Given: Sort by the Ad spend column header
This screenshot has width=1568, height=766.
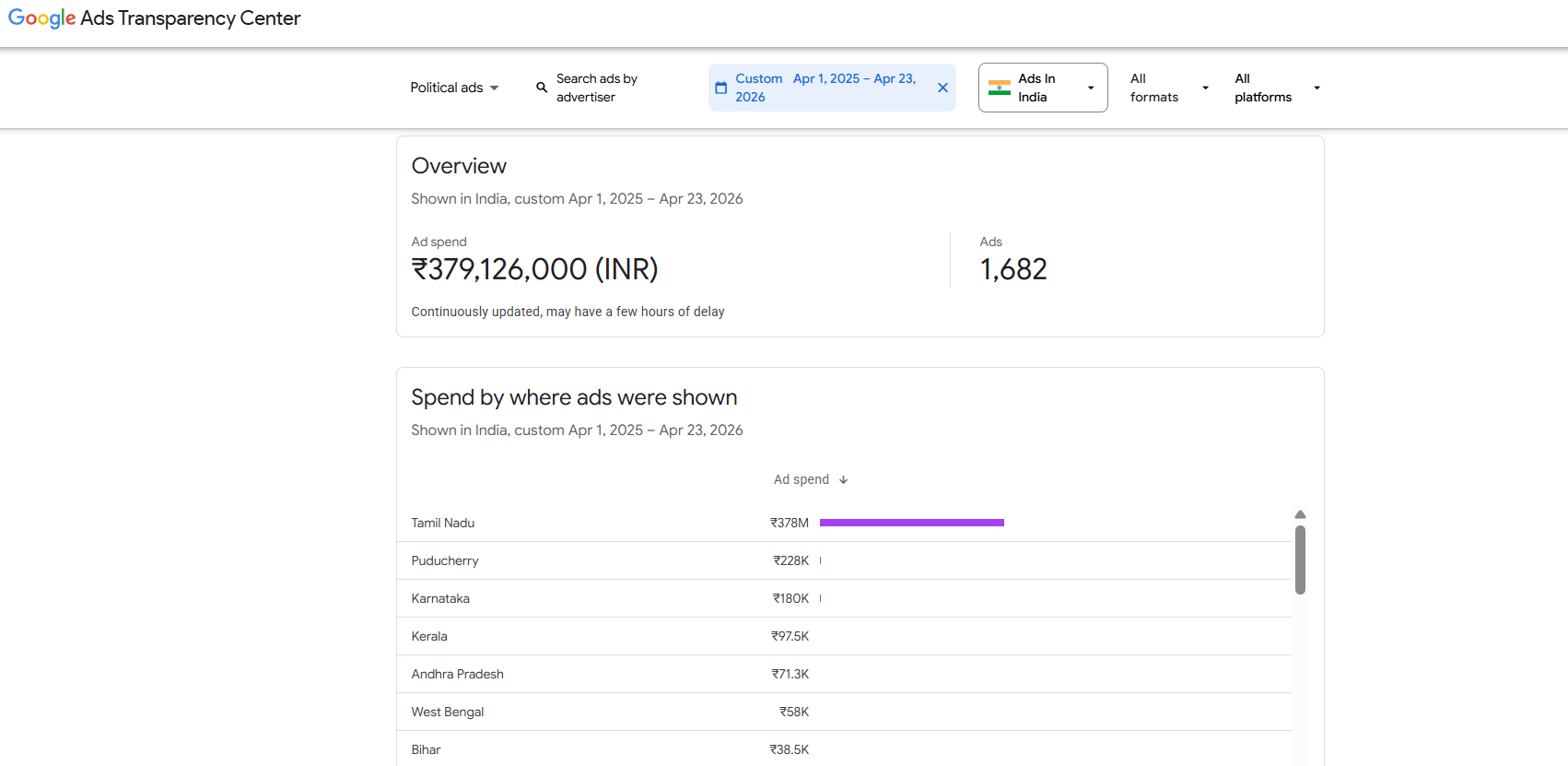Looking at the screenshot, I should tap(802, 480).
